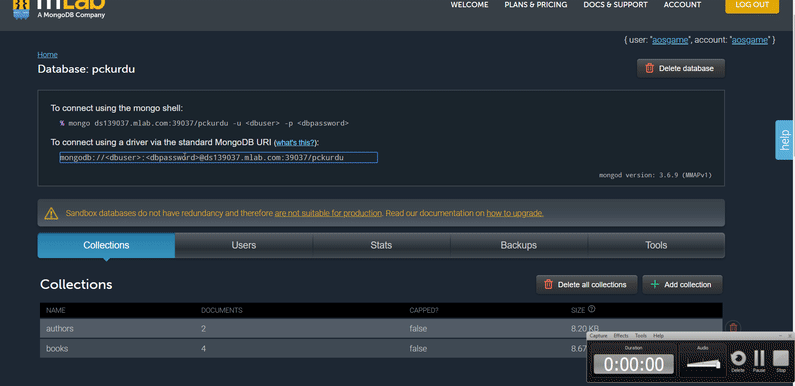Screen dimensions: 795x386
Task: Click documents count 2 for authors
Action: coord(203,329)
